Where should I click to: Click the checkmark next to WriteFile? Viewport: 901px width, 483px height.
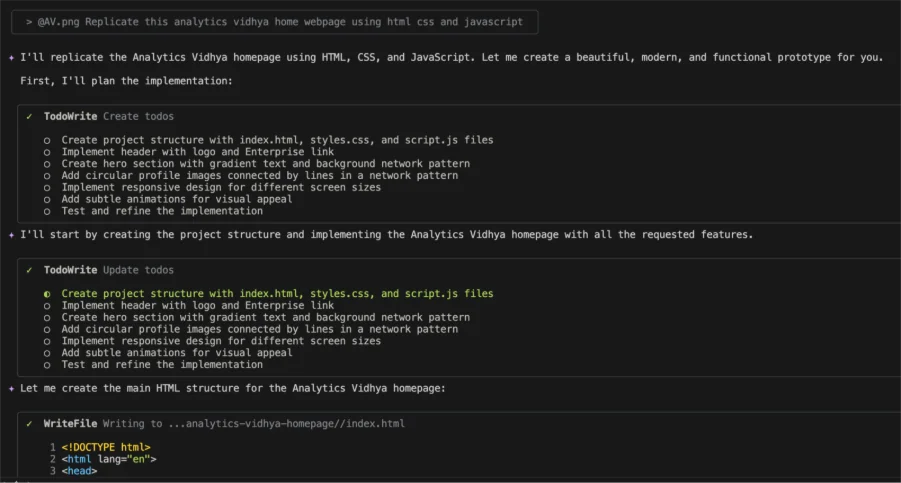click(30, 424)
